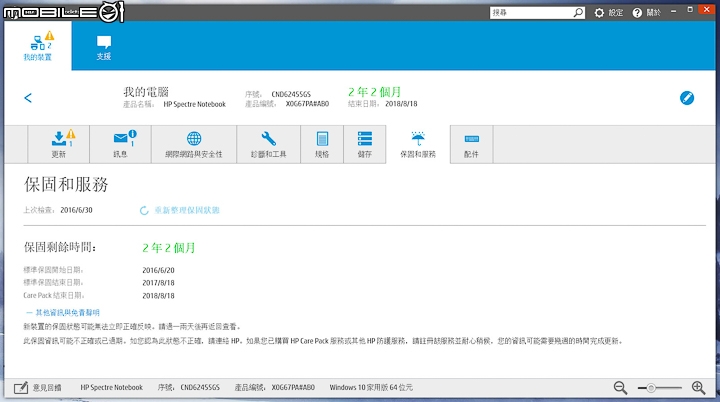This screenshot has height=402, width=720.
Task: Open Internet and Security (網際網路與安全性) section
Action: click(x=194, y=144)
